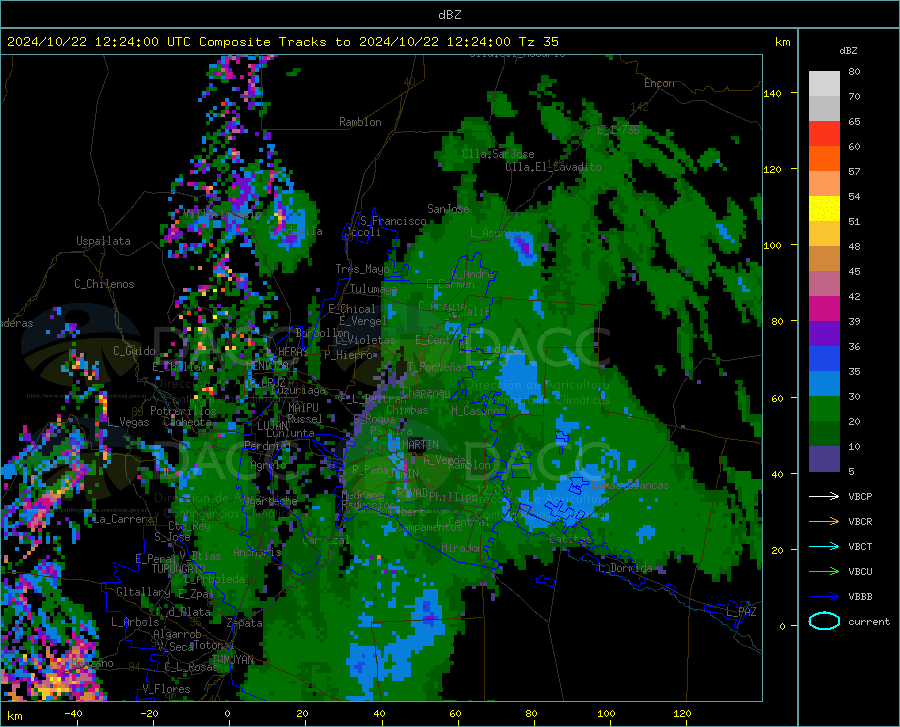Select the dotted yellow 51-54 dBZ swatch

pos(824,209)
